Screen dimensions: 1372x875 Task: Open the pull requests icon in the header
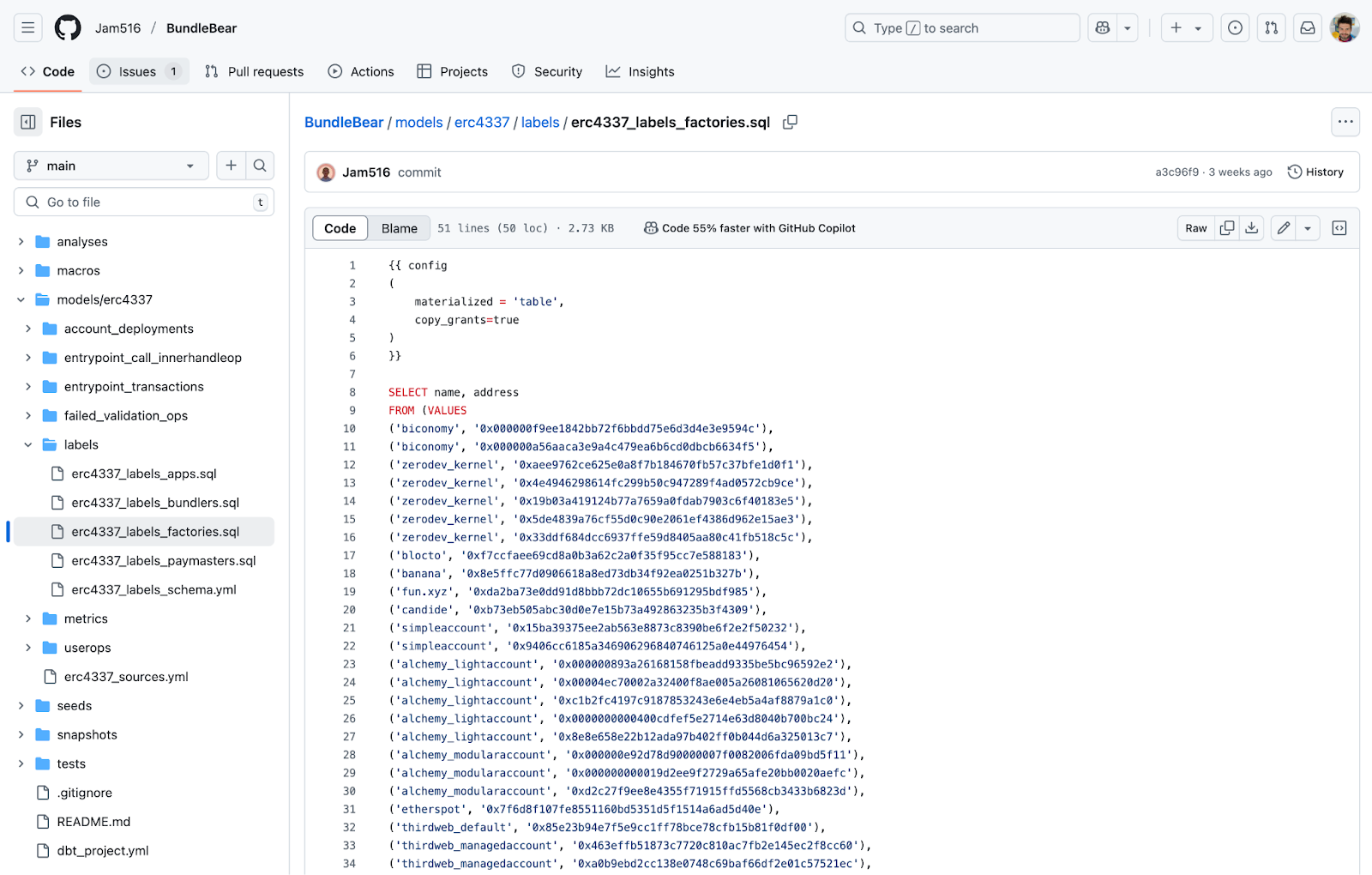(x=1271, y=28)
